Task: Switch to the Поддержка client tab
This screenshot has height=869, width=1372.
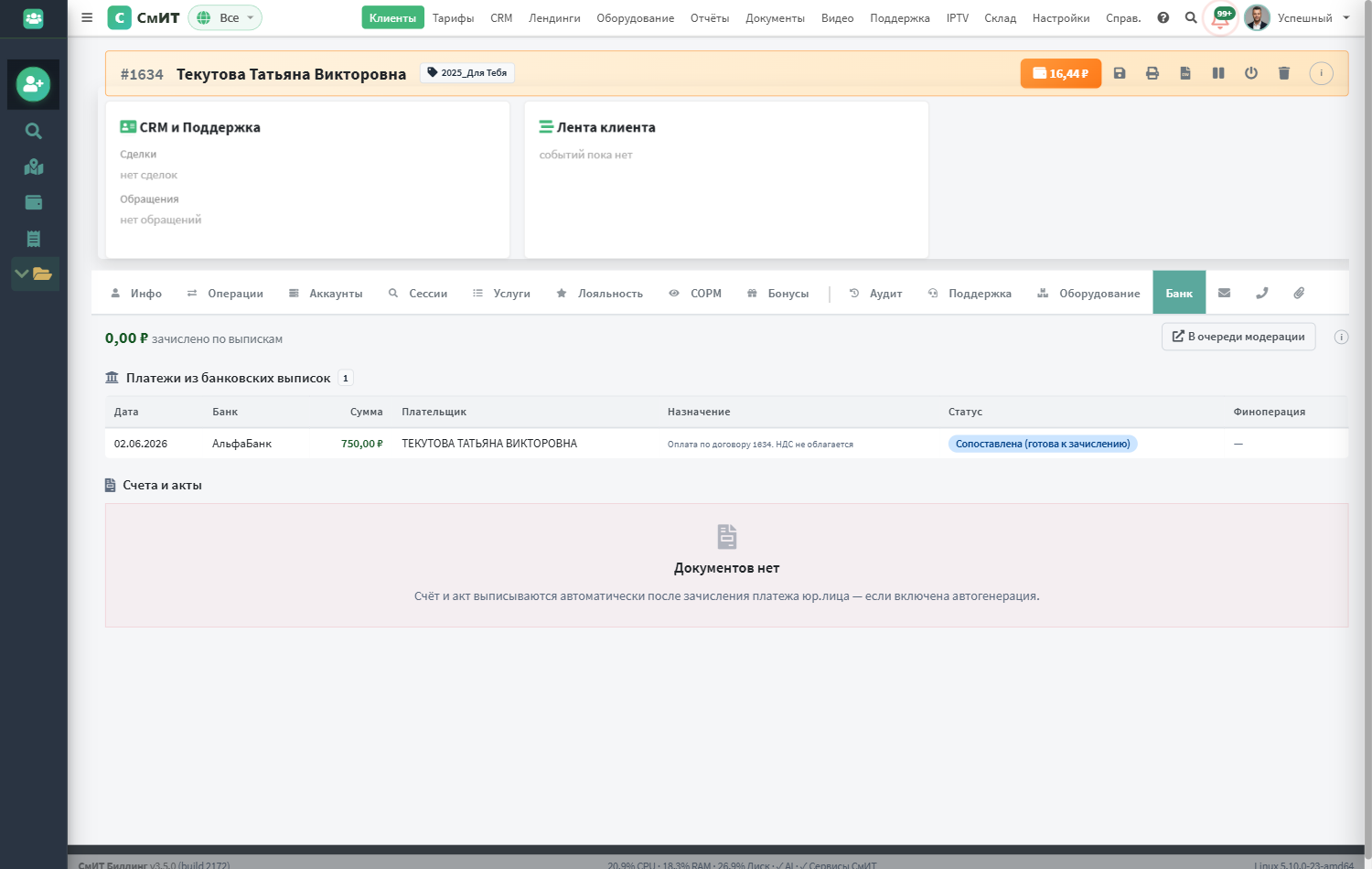Action: pyautogui.click(x=970, y=293)
